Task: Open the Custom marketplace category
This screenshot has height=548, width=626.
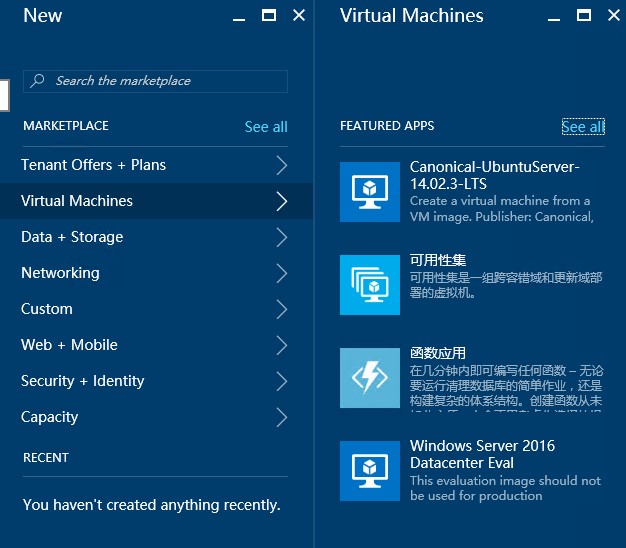Action: [x=156, y=309]
